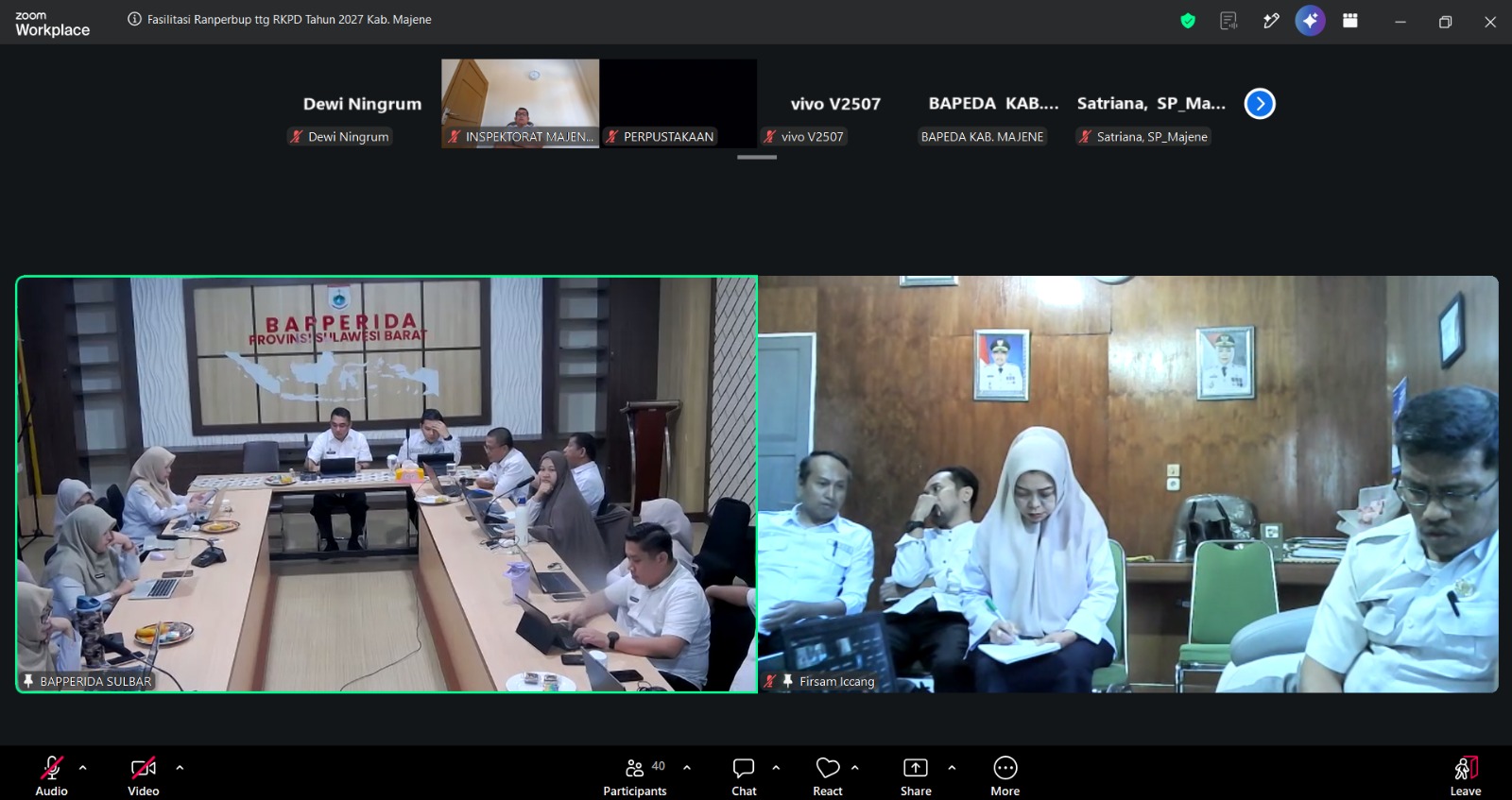Select INSPEKTORAT MAJENE video thumbnail

(521, 104)
